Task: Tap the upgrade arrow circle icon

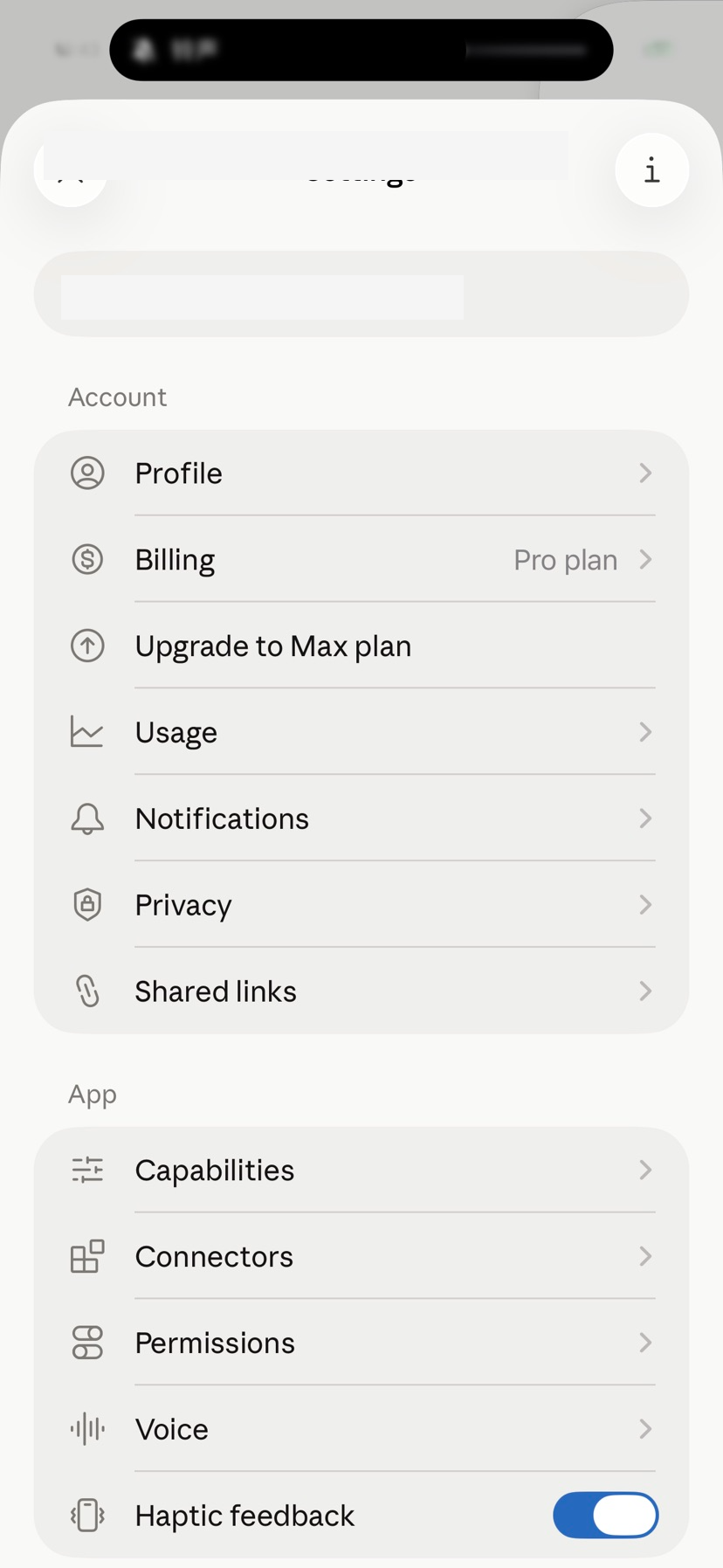Action: tap(87, 646)
